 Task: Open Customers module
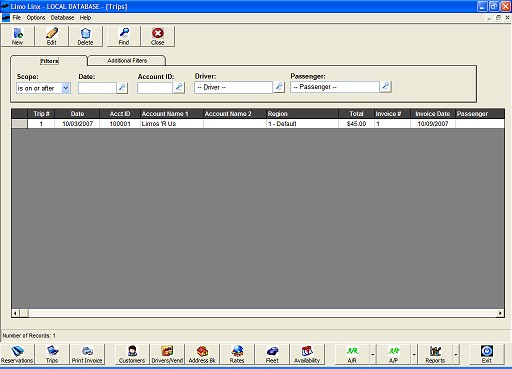132,354
